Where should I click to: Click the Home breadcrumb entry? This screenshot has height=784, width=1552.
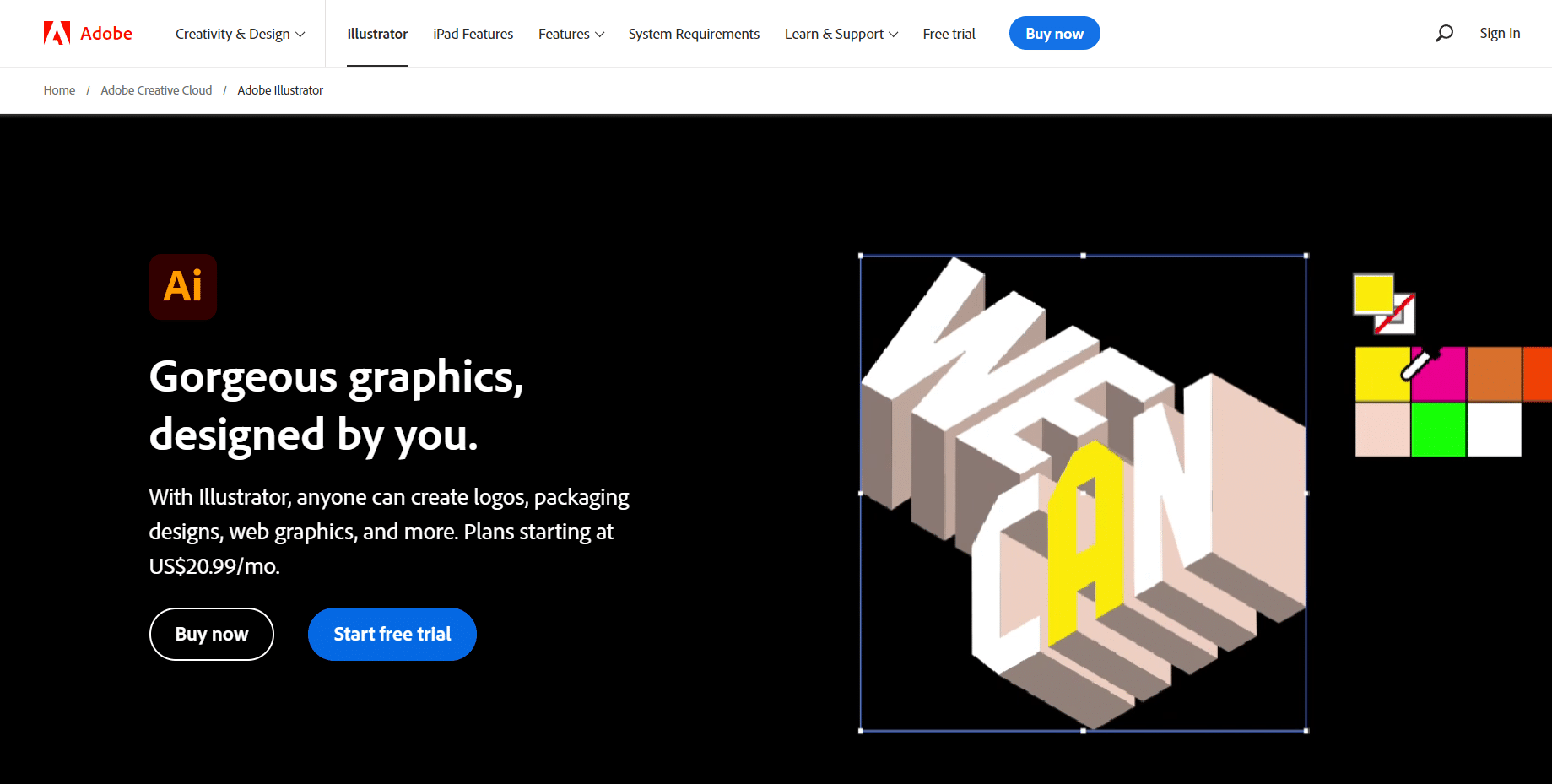tap(59, 89)
